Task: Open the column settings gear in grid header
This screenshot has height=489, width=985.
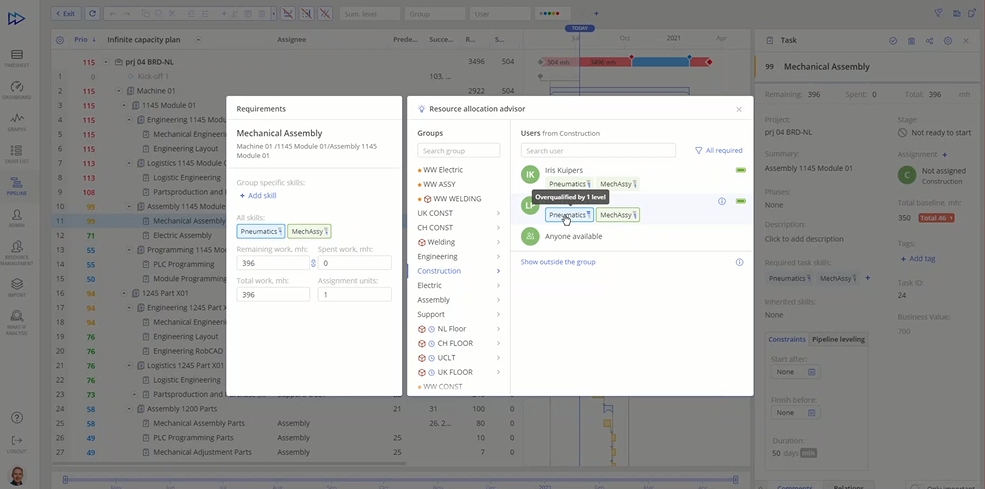Action: (60, 40)
